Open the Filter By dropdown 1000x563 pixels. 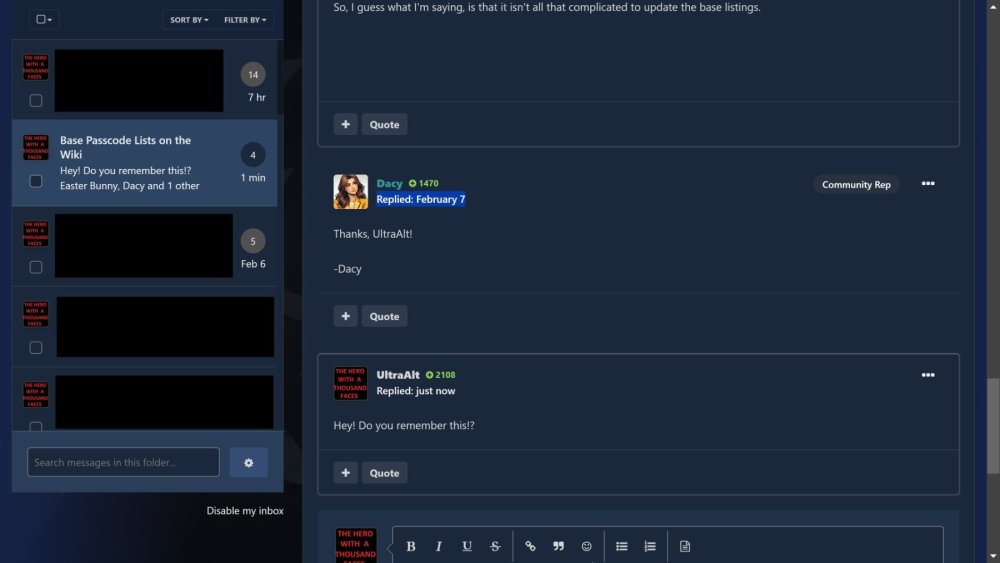coord(244,20)
